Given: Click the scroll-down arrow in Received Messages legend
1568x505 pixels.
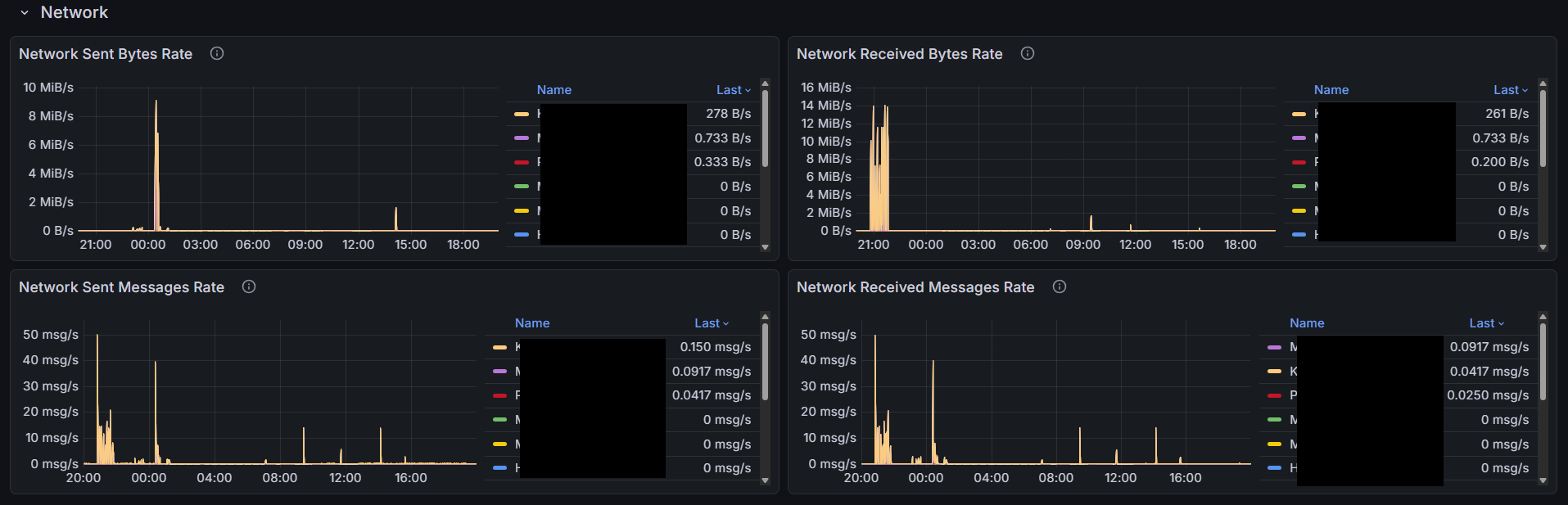Looking at the screenshot, I should [1543, 480].
